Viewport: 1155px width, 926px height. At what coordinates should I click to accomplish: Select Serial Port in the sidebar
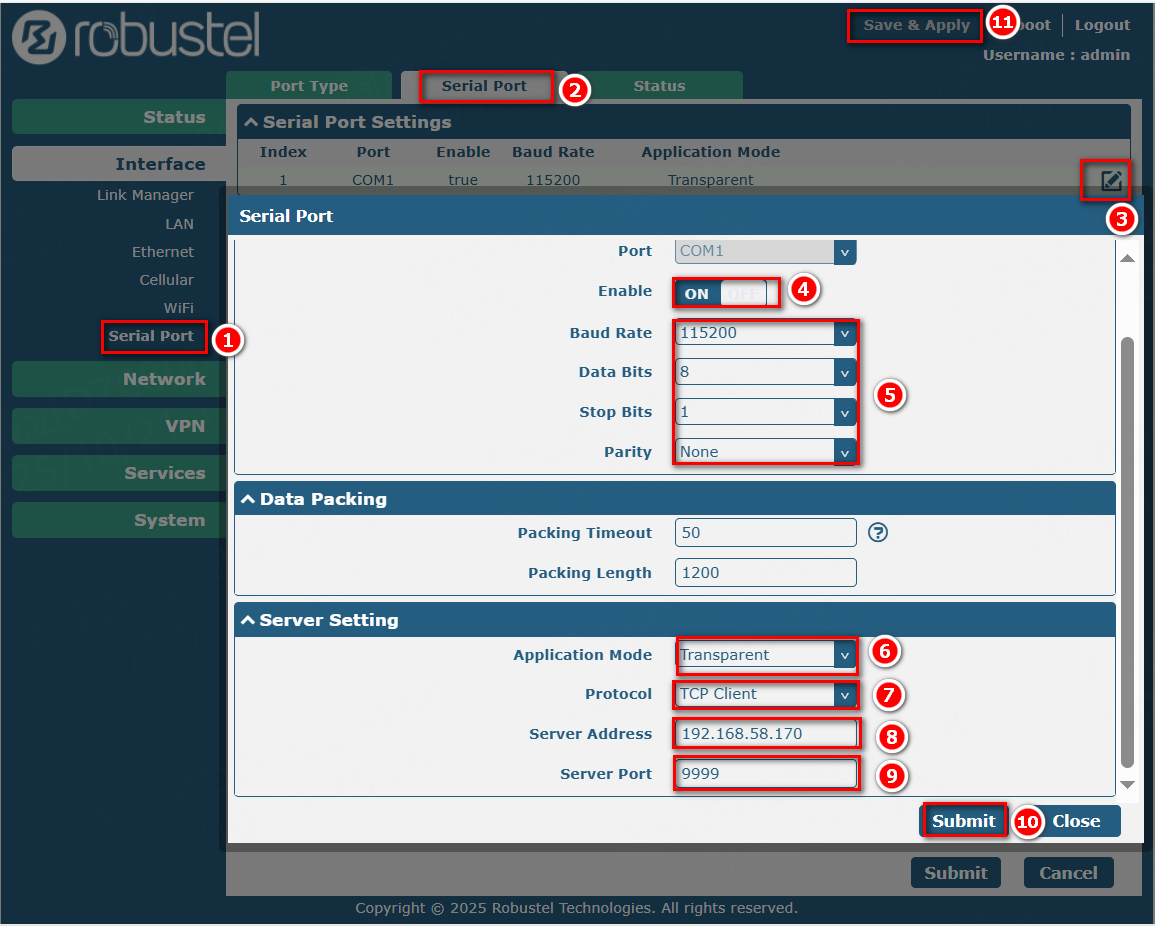pyautogui.click(x=152, y=336)
